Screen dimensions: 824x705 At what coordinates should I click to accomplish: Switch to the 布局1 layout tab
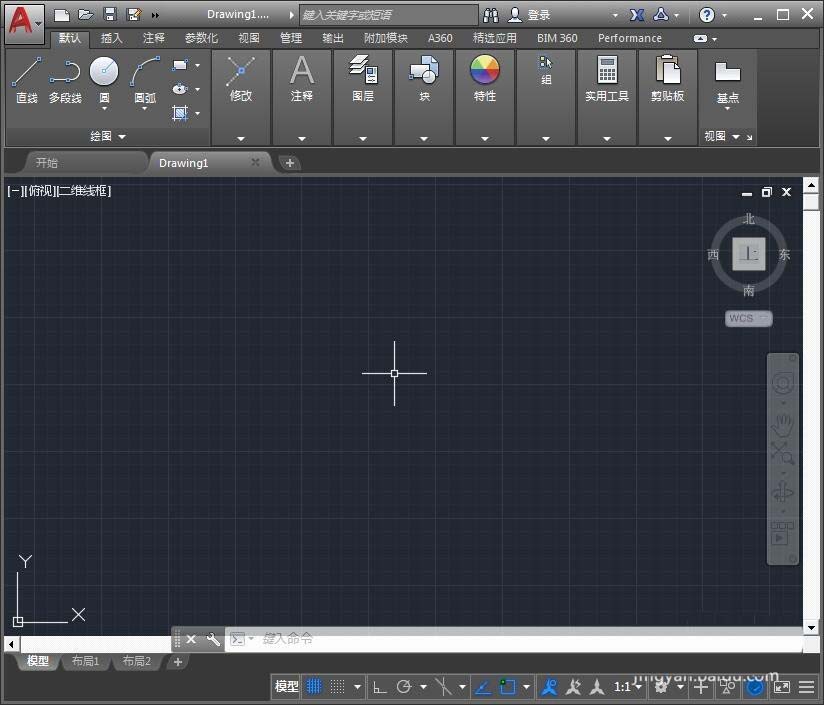[x=85, y=661]
